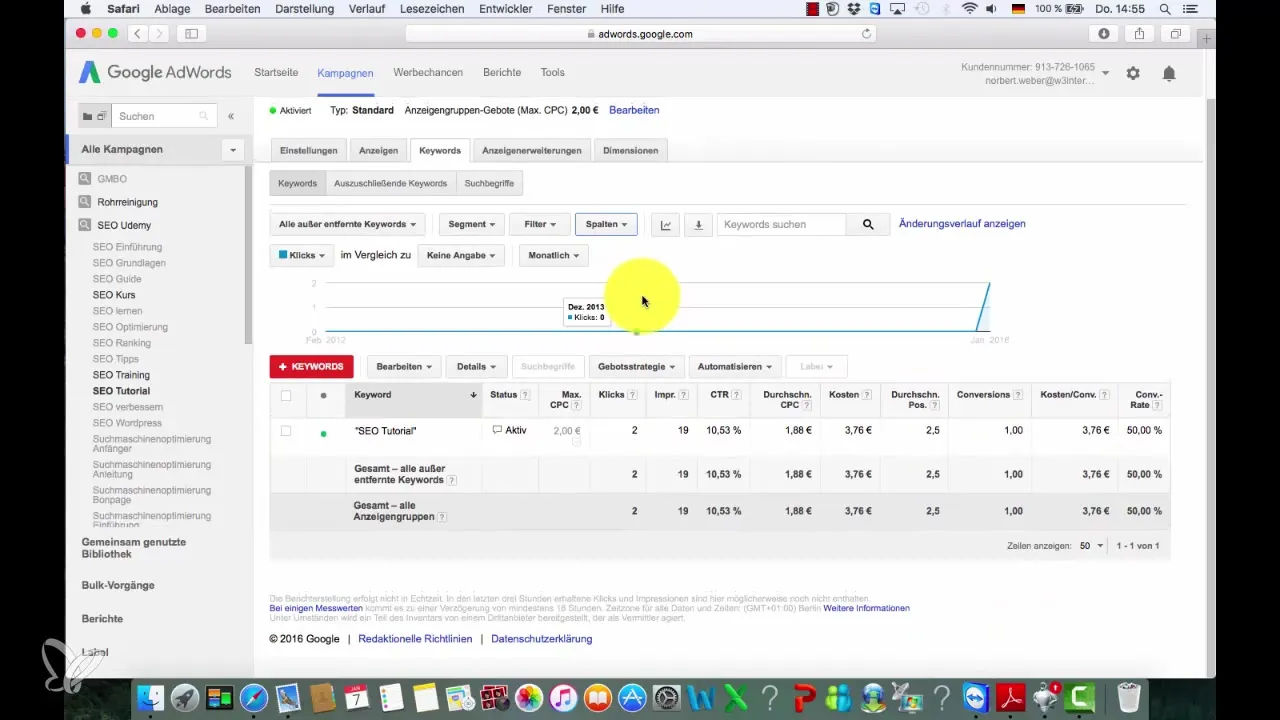Screen dimensions: 1280x720
Task: Toggle Safari sidebar button
Action: 191,33
